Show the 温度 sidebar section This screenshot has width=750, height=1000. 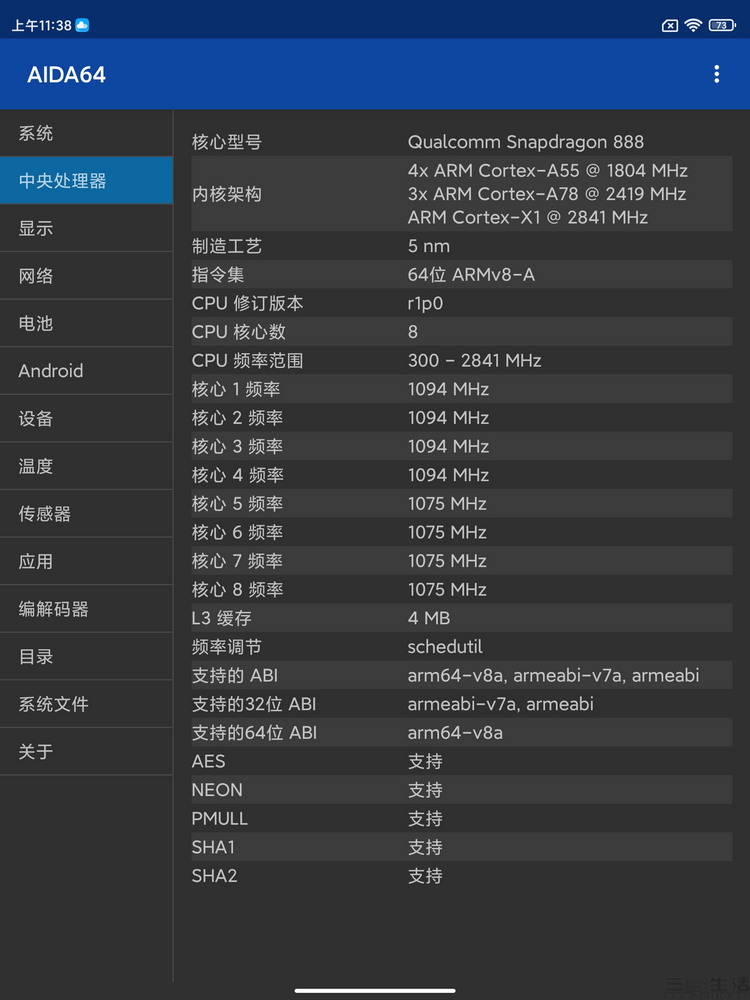pos(86,466)
